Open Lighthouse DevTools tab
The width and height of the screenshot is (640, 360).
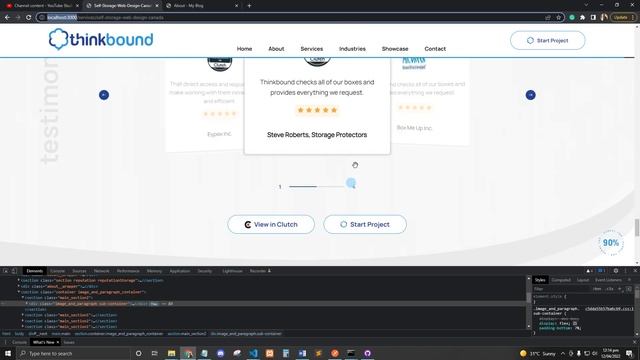point(232,271)
